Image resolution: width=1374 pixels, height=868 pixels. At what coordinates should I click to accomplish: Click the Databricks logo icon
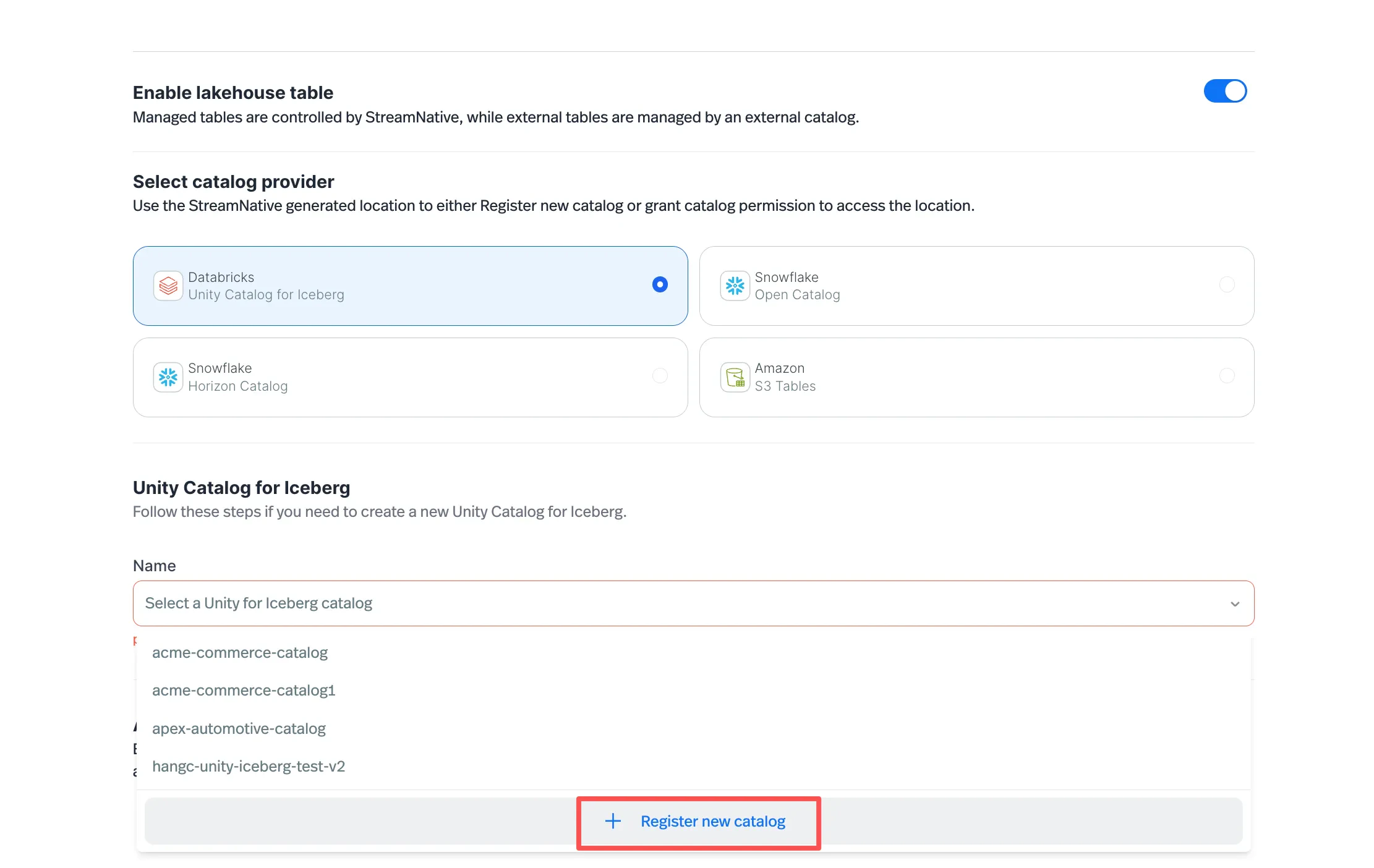(x=168, y=286)
